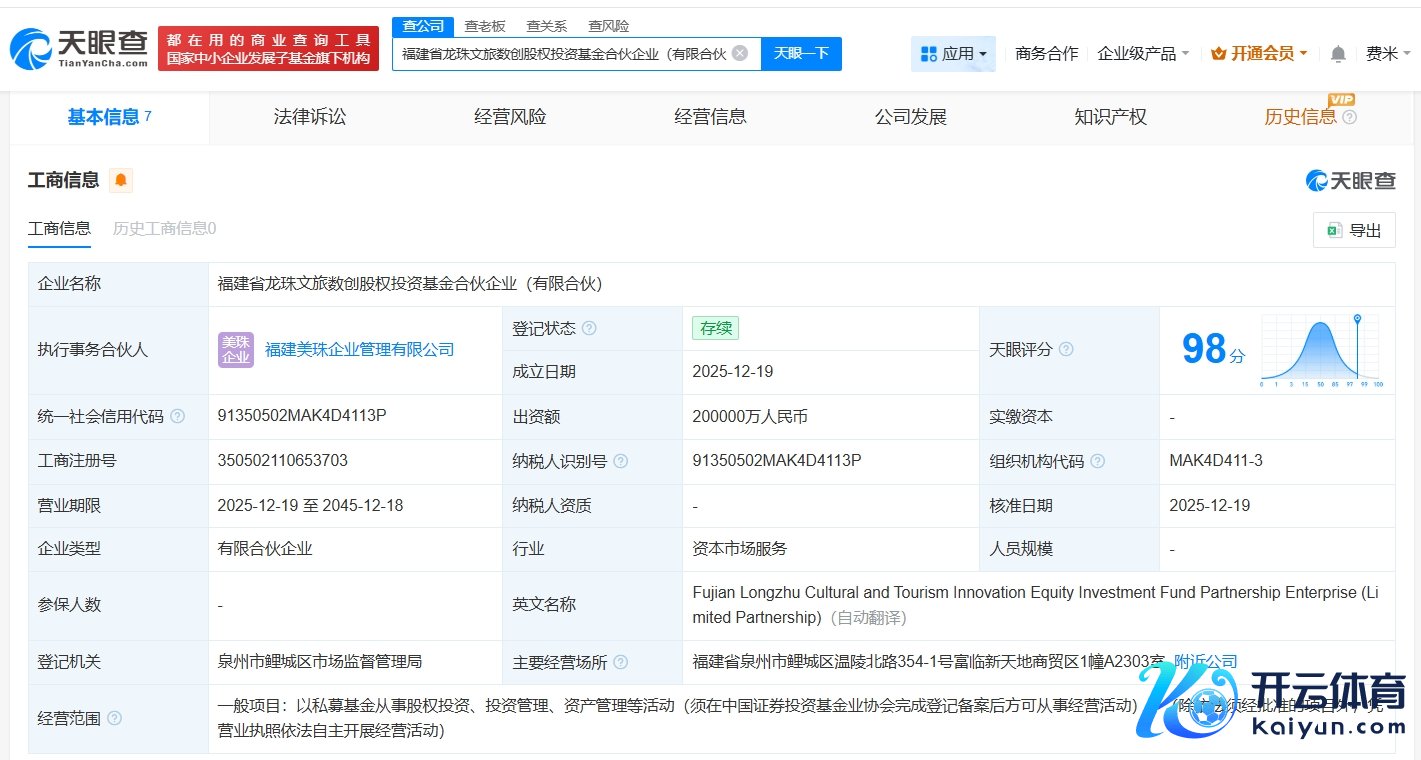1421x760 pixels.
Task: Switch to the 法律诉讼 tab
Action: 310,117
